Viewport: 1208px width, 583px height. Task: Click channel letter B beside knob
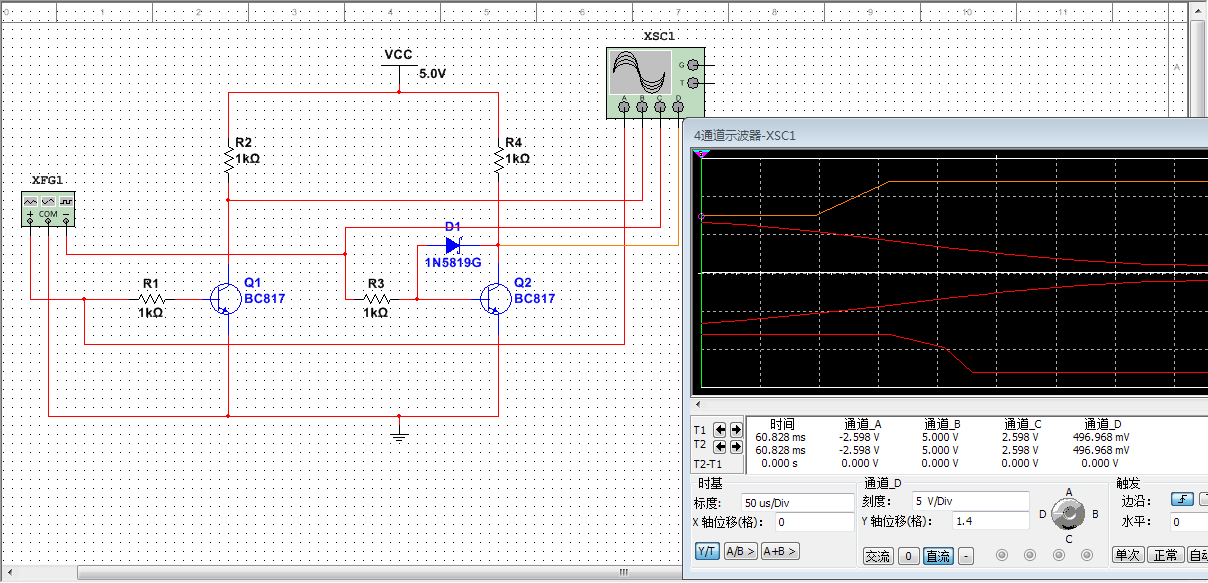pos(1095,514)
